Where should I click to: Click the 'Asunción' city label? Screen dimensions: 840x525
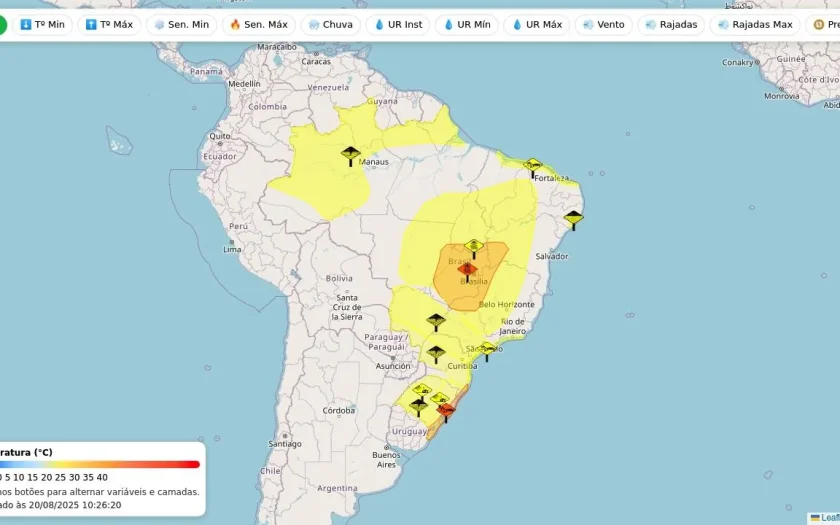[x=393, y=366]
